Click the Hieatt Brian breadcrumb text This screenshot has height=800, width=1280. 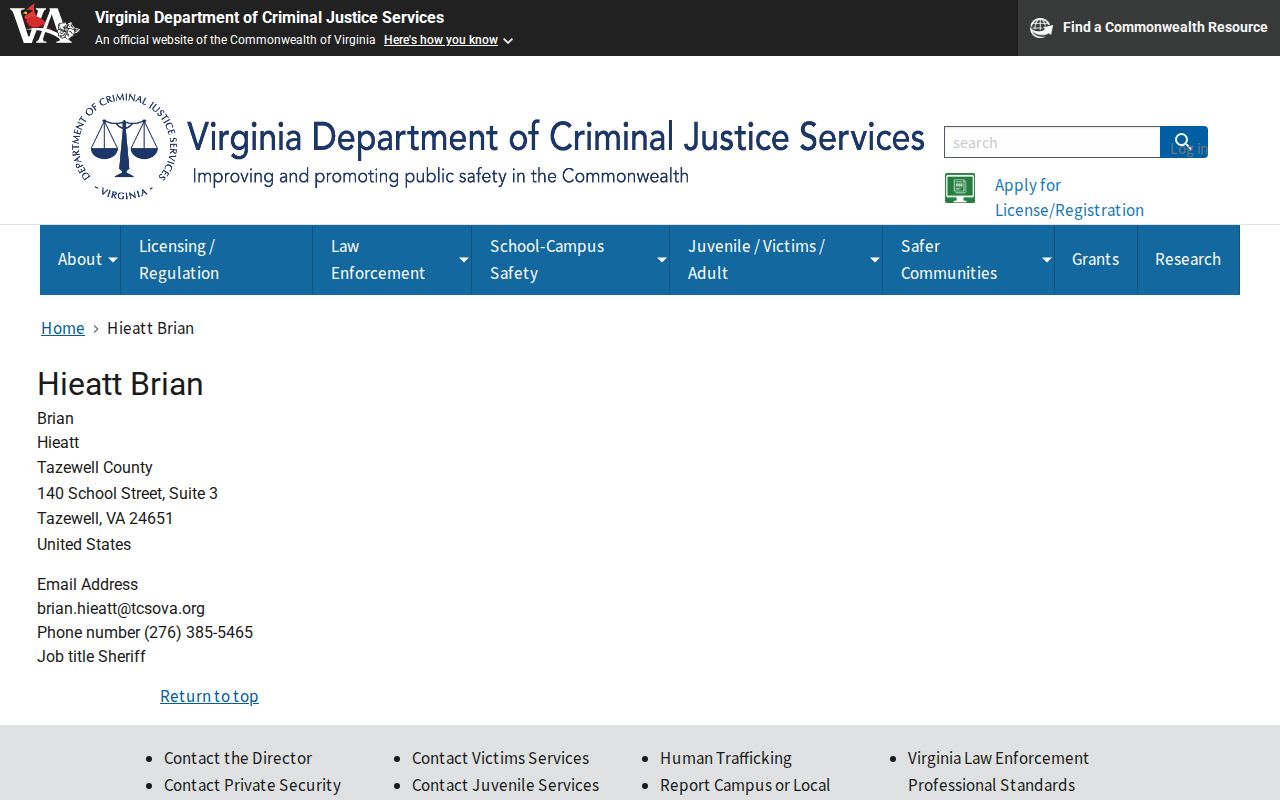(x=150, y=328)
